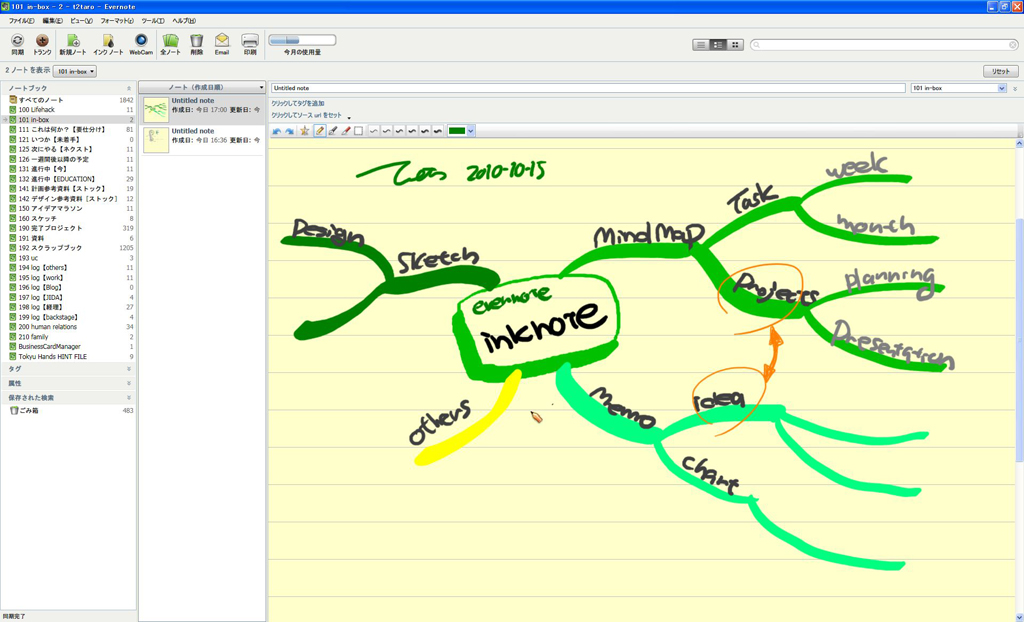Create a new ink note (インクノート)
The width and height of the screenshot is (1024, 622).
[108, 42]
